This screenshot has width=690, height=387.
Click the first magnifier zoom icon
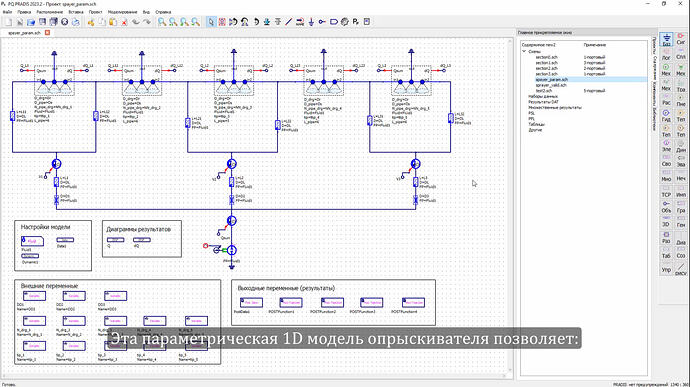click(162, 22)
